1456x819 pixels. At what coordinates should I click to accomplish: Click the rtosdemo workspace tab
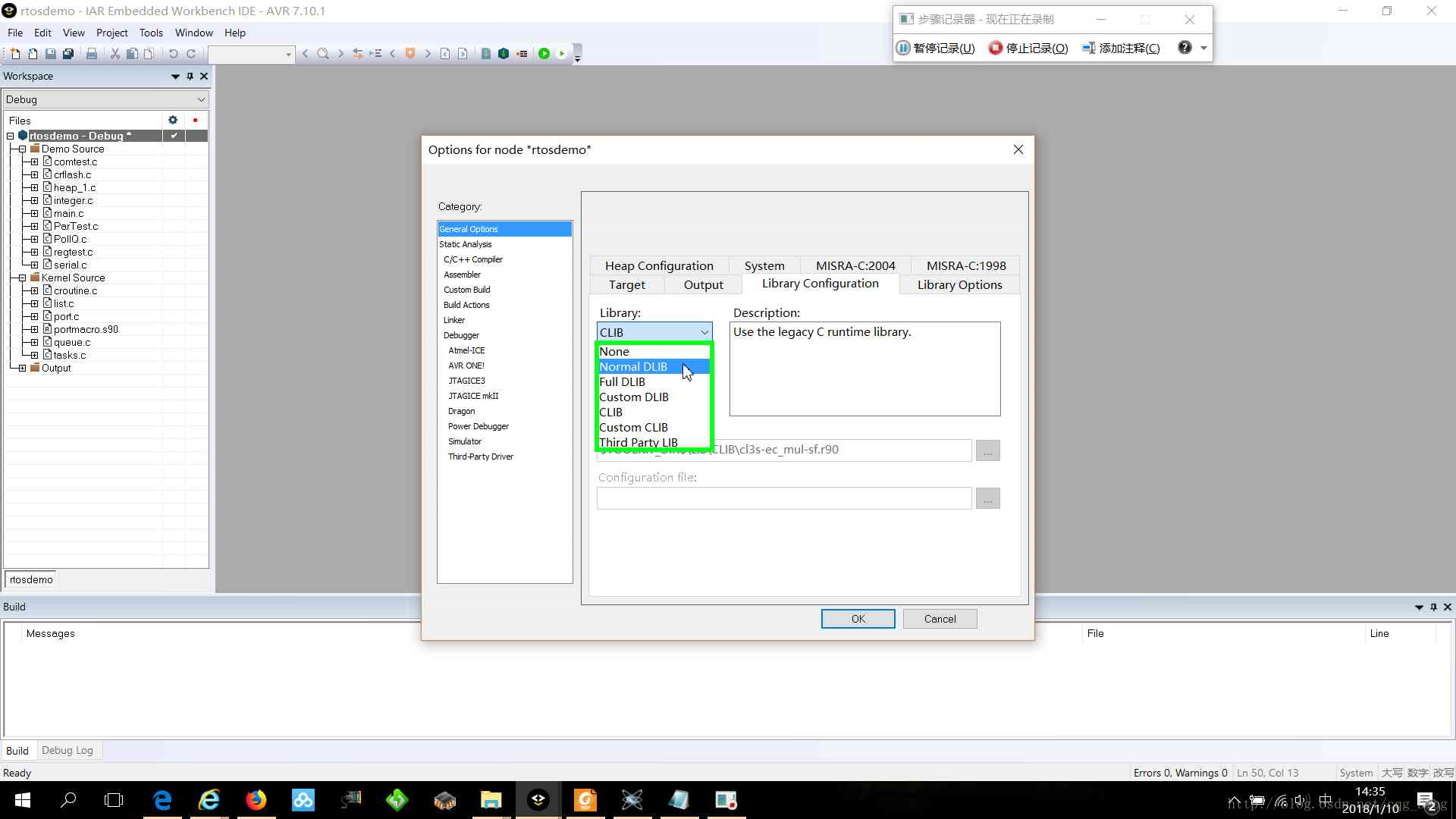(x=31, y=579)
